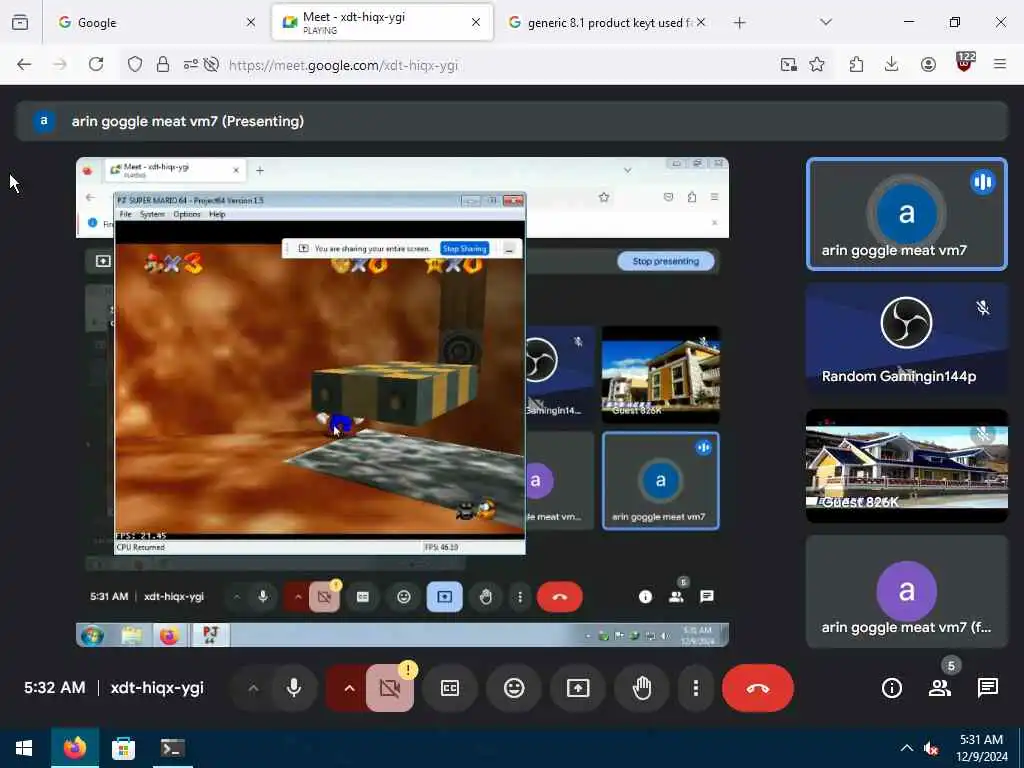Viewport: 1024px width, 768px height.
Task: Select purple arin goggle meat vm7 tile
Action: [906, 592]
